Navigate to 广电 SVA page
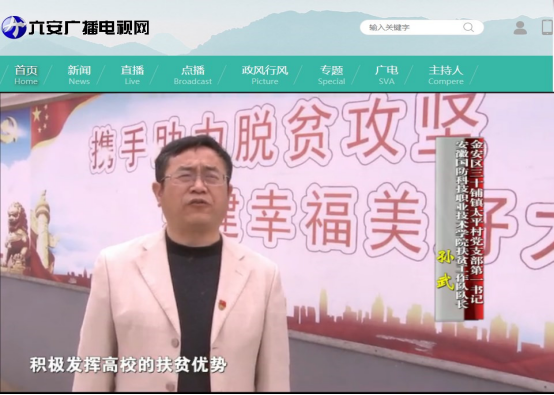 point(386,75)
